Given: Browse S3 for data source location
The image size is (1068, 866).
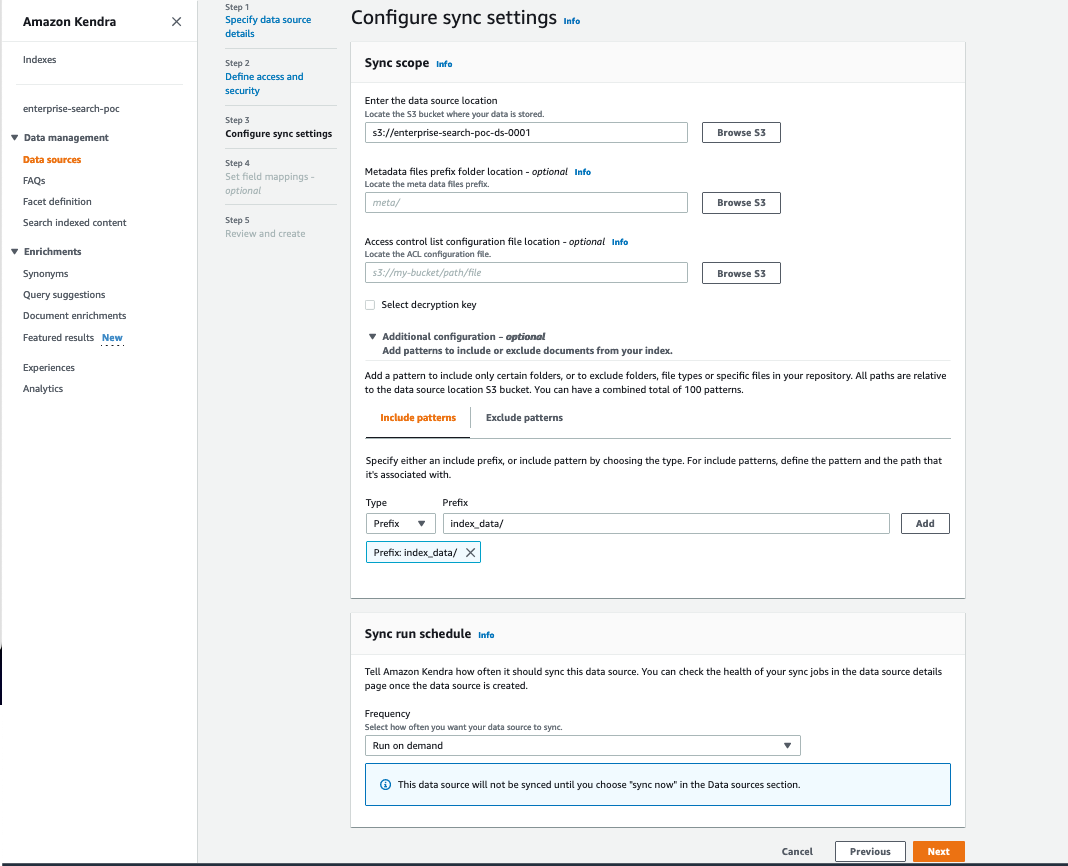Looking at the screenshot, I should pos(741,133).
